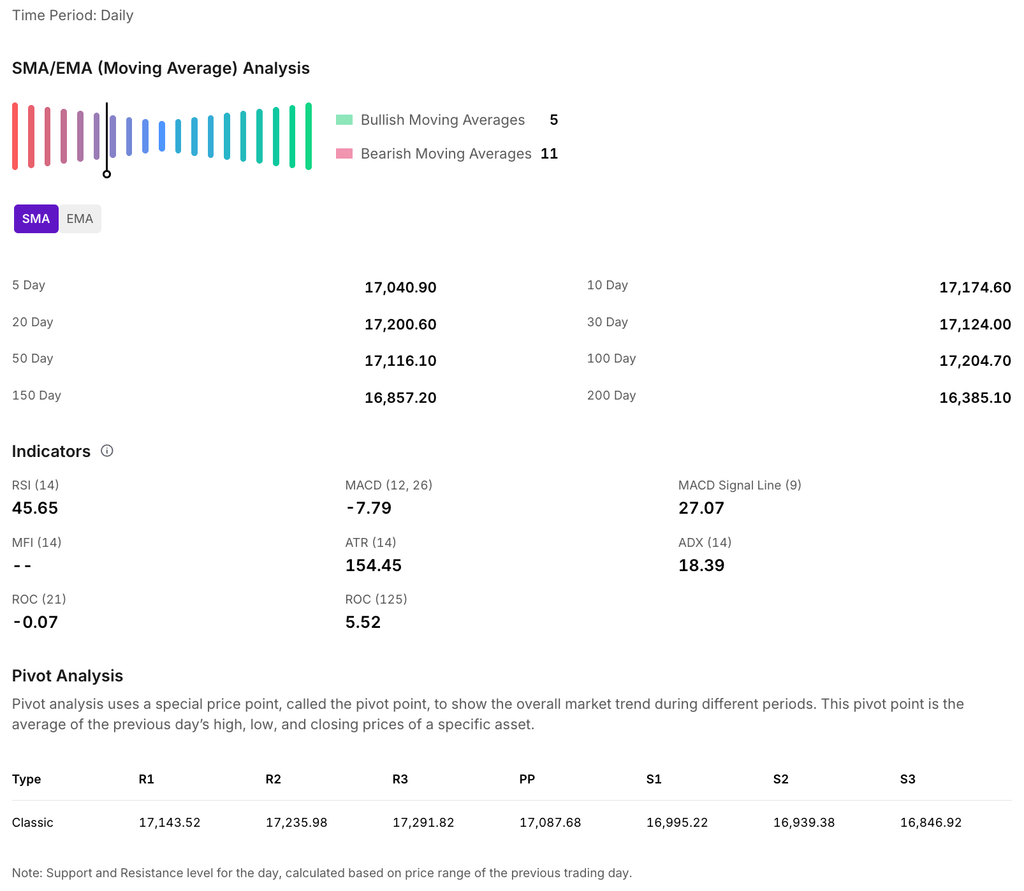Select the S3 support value 16,846.92

click(x=930, y=822)
